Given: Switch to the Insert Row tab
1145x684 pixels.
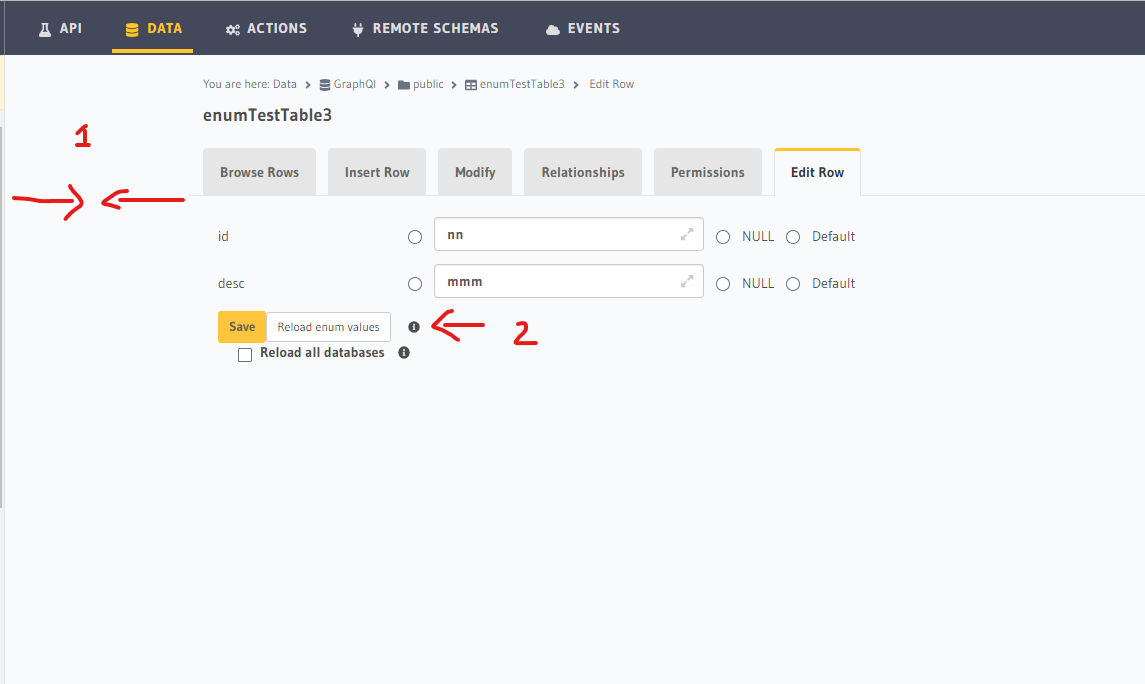Looking at the screenshot, I should coord(377,172).
